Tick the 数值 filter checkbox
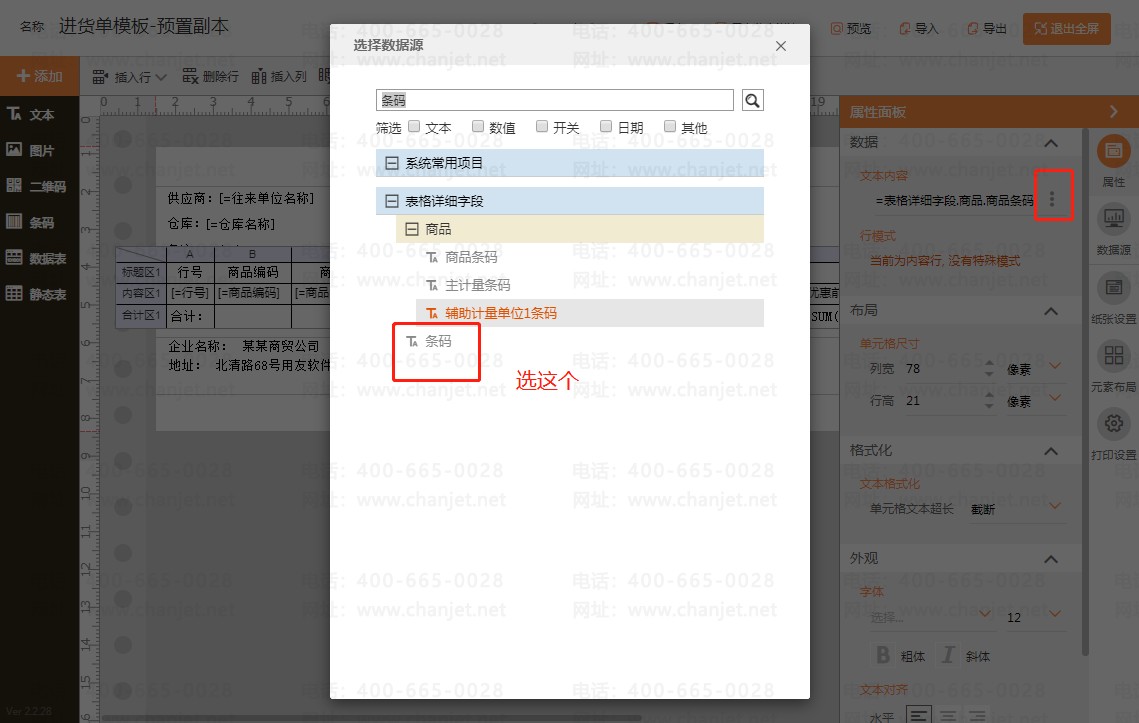1139x723 pixels. (x=478, y=126)
